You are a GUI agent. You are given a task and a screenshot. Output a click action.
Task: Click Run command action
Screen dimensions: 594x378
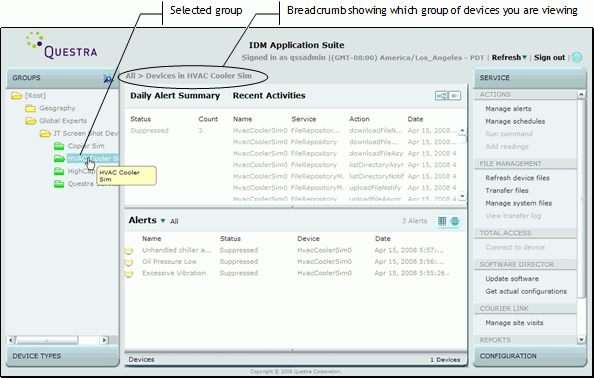tap(509, 134)
